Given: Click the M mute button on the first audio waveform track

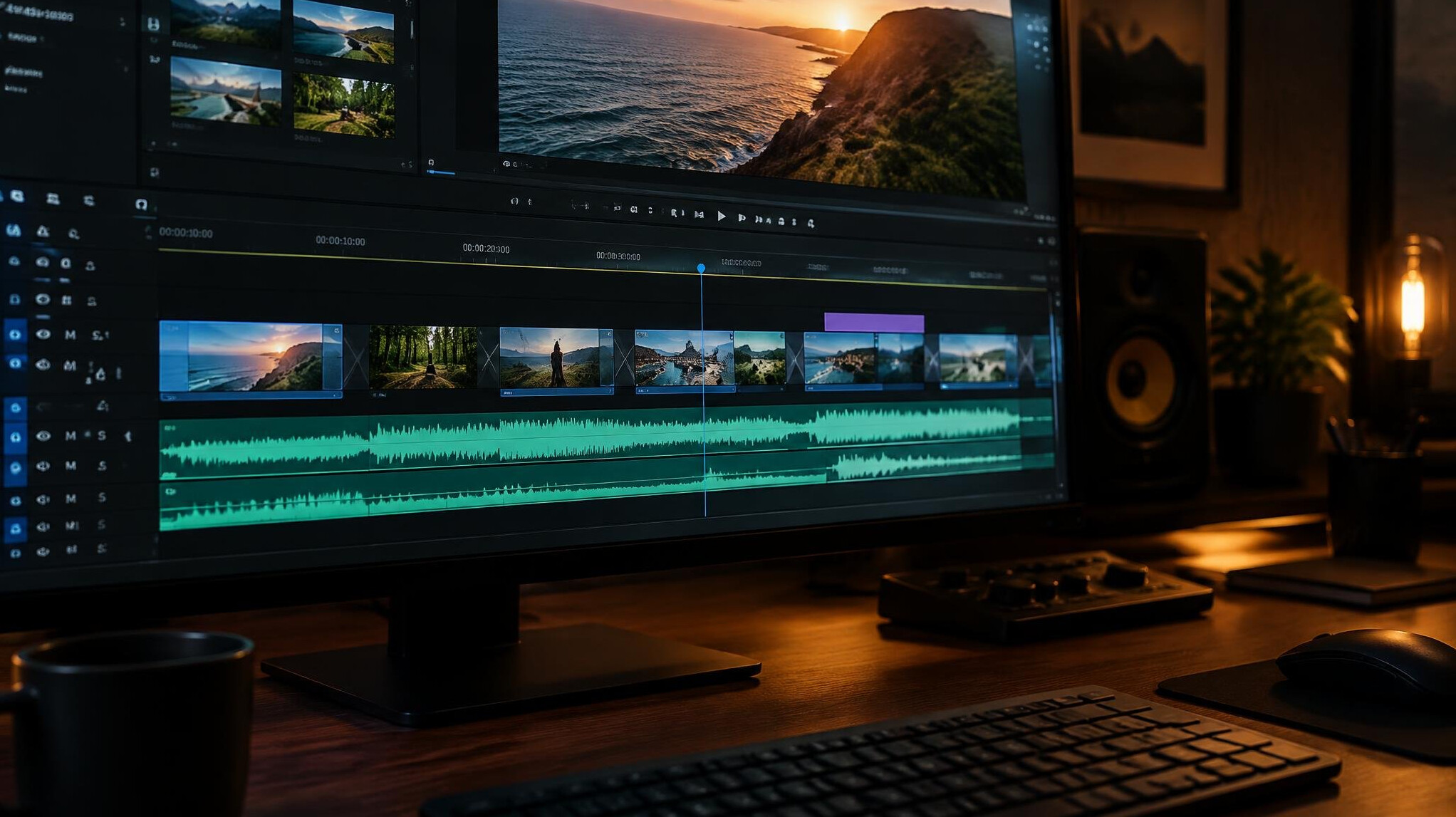Looking at the screenshot, I should [71, 436].
